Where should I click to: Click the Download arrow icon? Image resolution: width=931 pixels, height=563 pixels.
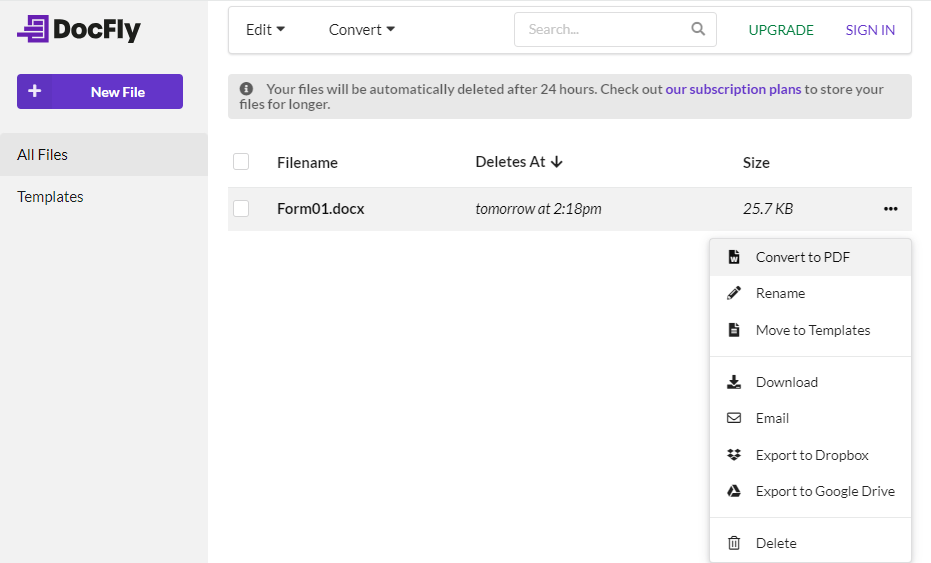(x=734, y=382)
